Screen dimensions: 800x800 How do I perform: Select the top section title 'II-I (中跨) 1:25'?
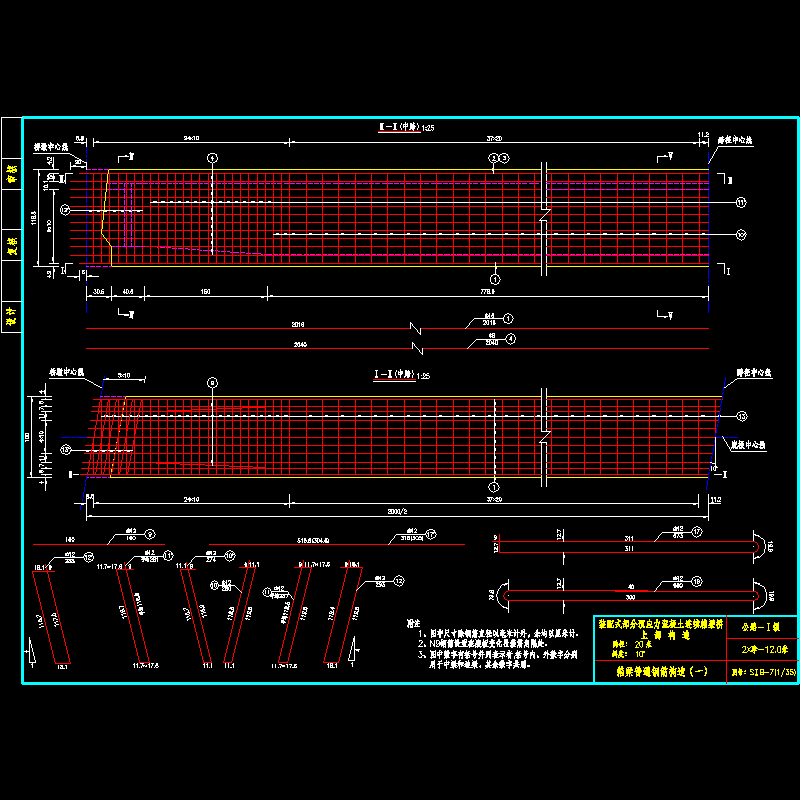point(406,127)
